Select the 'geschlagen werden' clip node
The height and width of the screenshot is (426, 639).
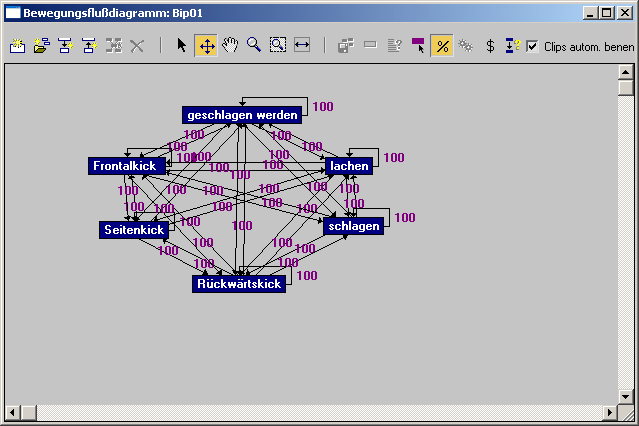(242, 115)
